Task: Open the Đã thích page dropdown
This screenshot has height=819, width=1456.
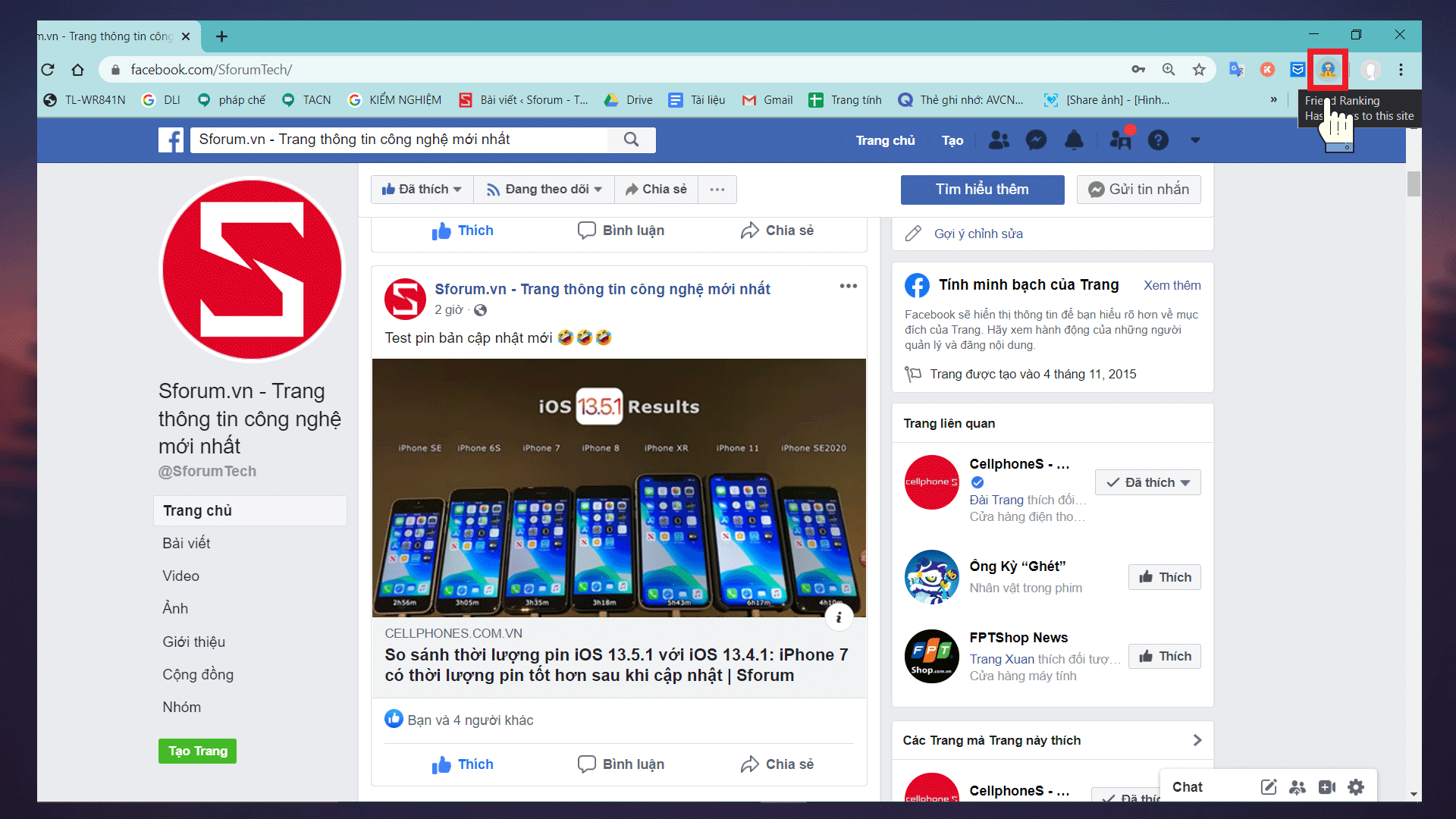Action: tap(422, 190)
